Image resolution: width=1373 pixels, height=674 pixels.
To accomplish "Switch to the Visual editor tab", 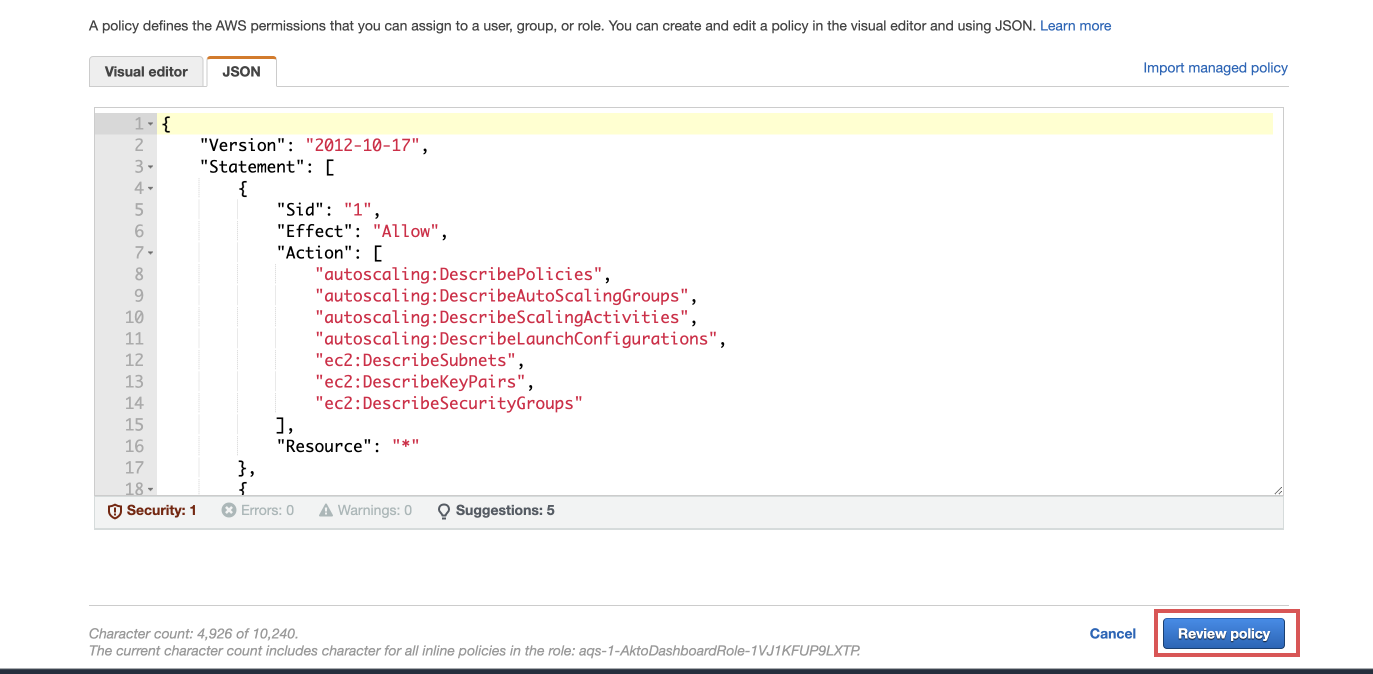I will pos(146,71).
